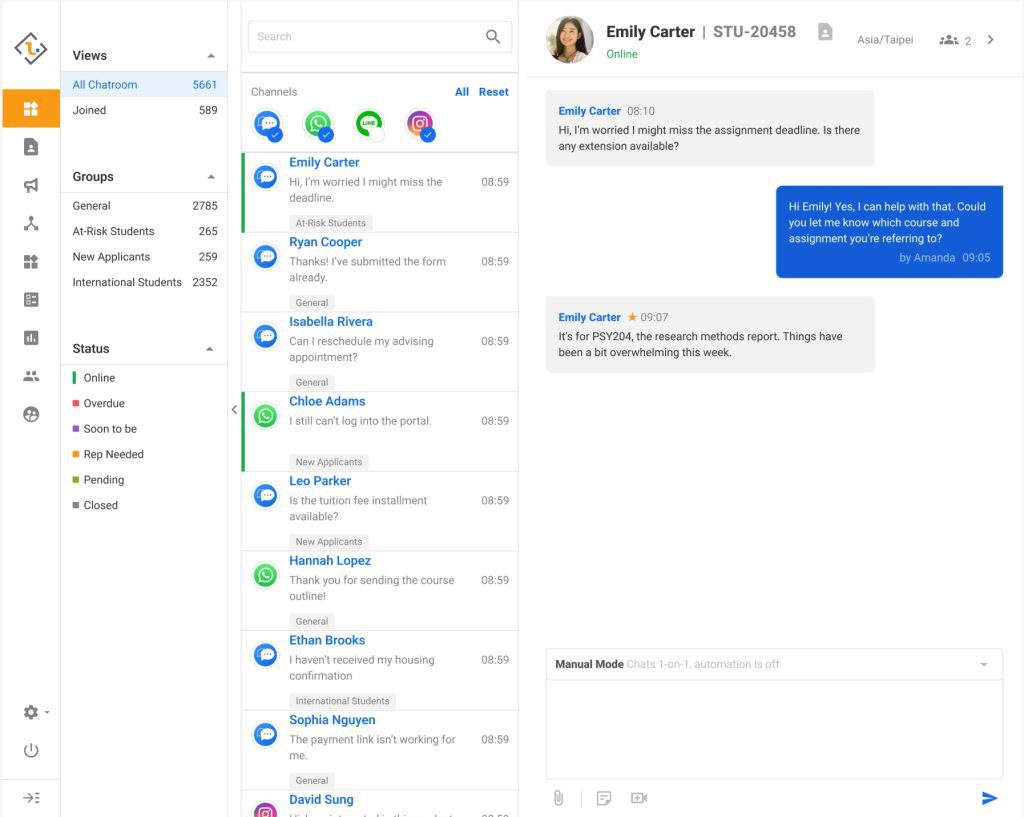Toggle the Instagram channel filter

click(420, 125)
